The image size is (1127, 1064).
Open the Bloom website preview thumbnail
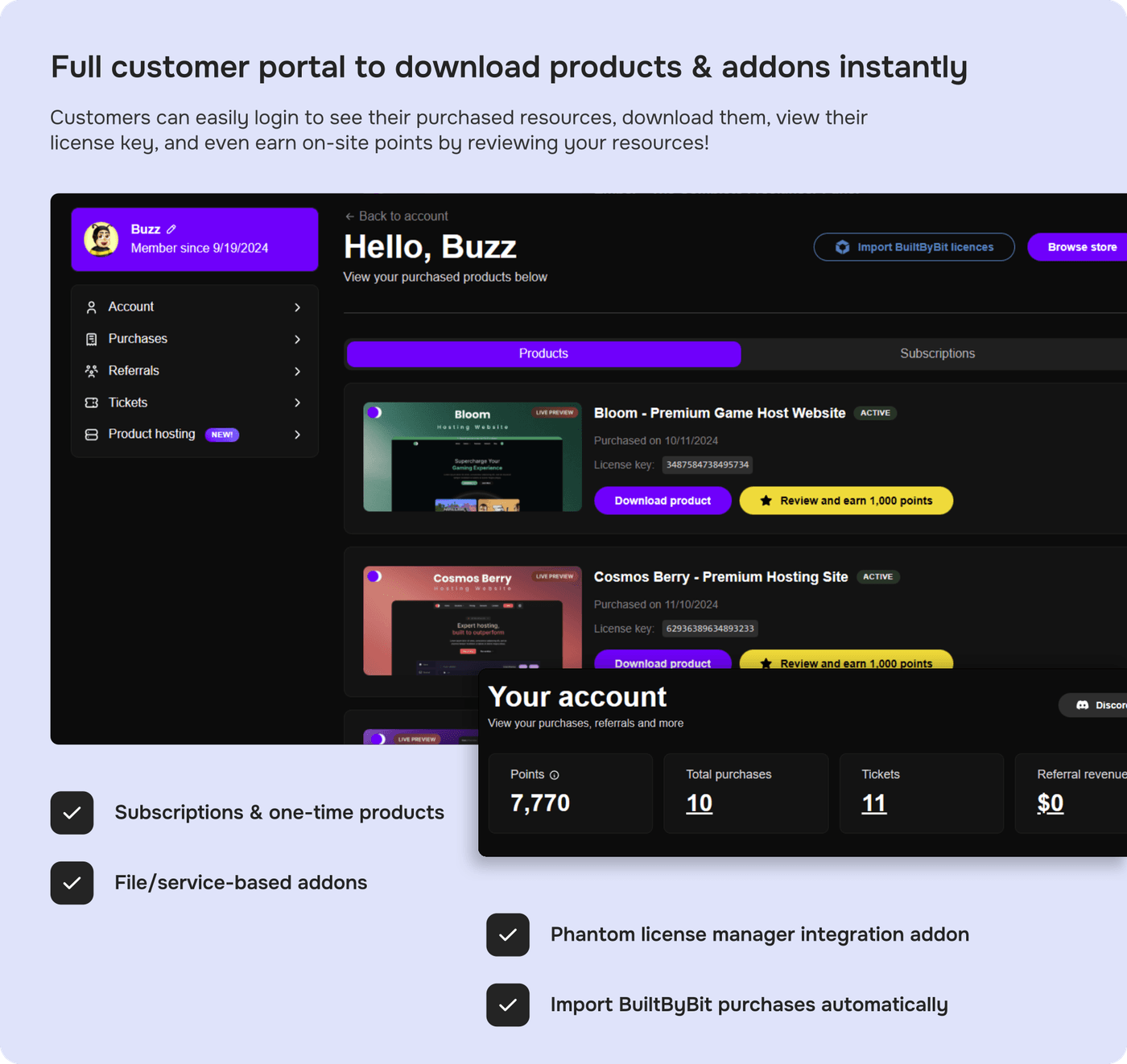point(473,457)
